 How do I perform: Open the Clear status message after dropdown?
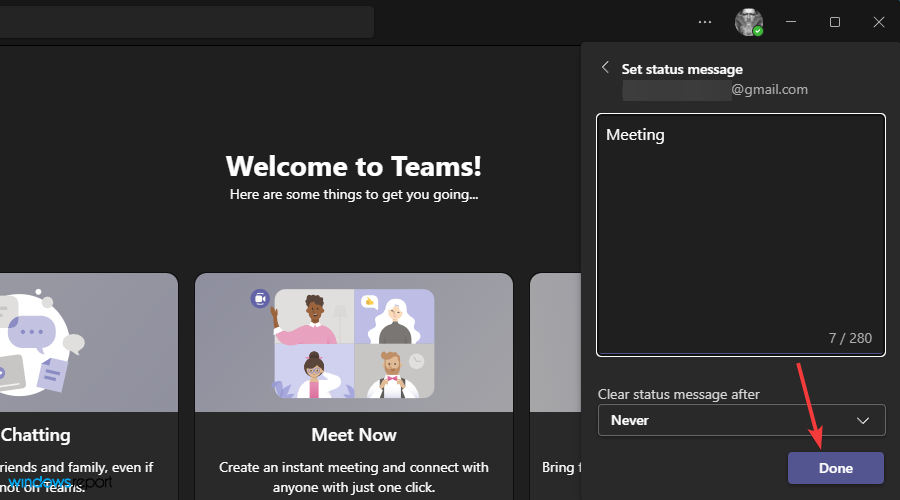[x=741, y=420]
